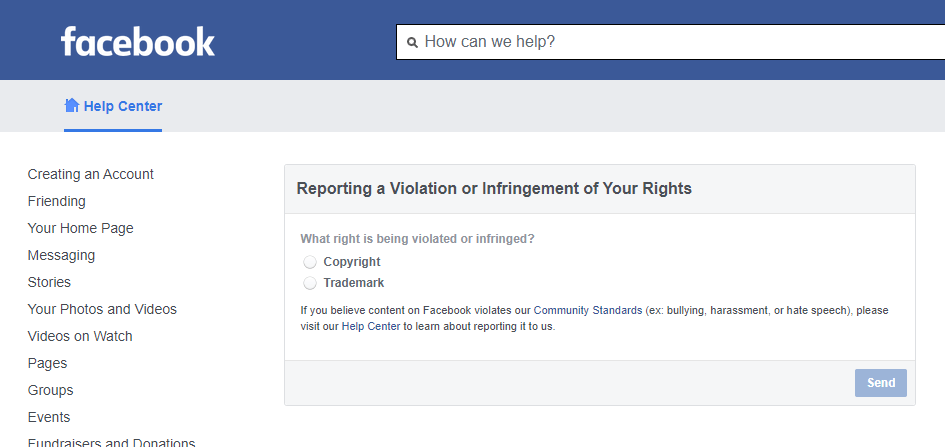This screenshot has width=945, height=447.
Task: Select the Trademark radio button
Action: 310,283
